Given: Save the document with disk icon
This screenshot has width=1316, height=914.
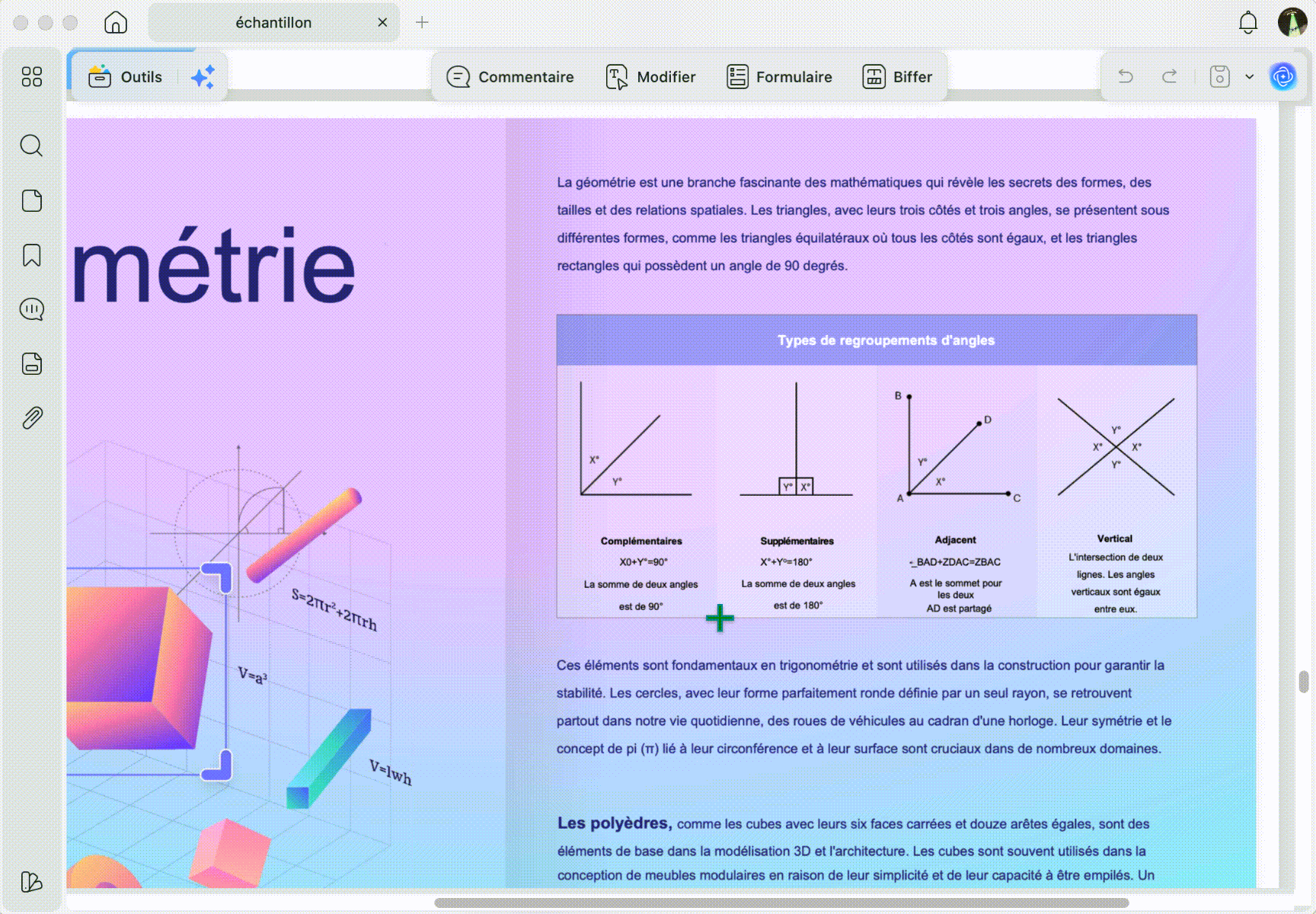Looking at the screenshot, I should click(x=1220, y=76).
